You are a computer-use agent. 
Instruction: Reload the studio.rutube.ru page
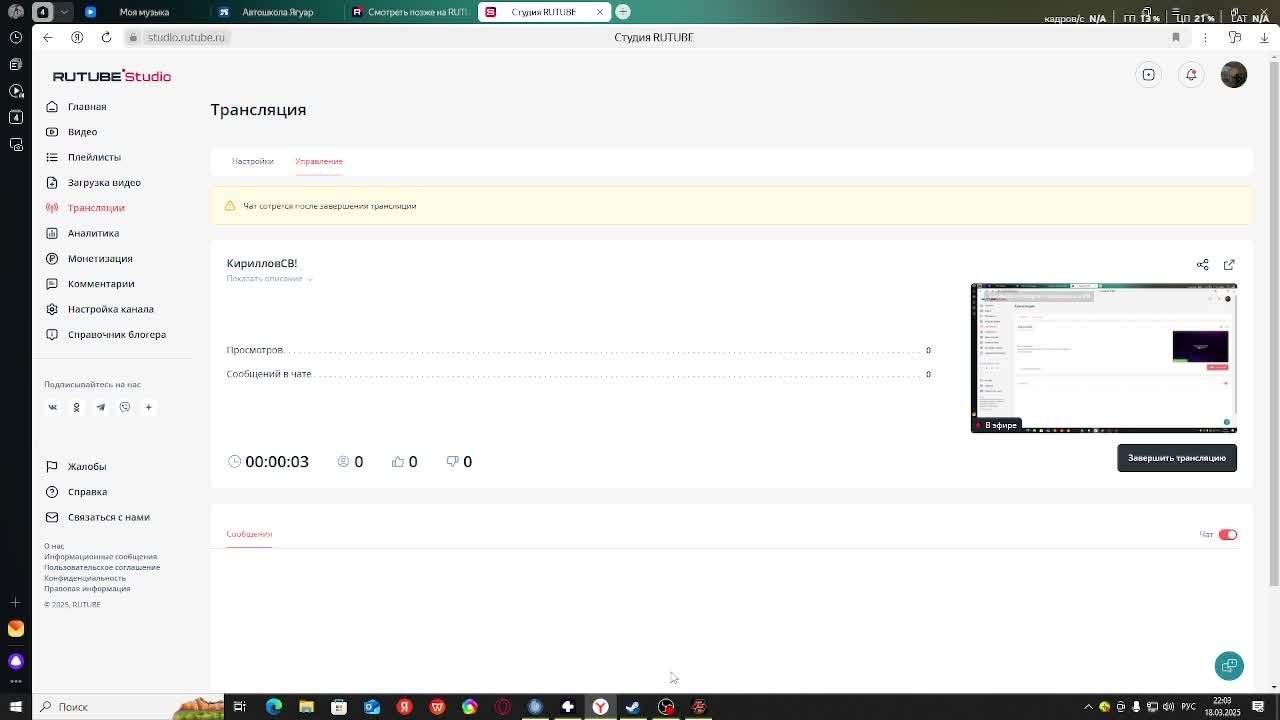pos(106,37)
